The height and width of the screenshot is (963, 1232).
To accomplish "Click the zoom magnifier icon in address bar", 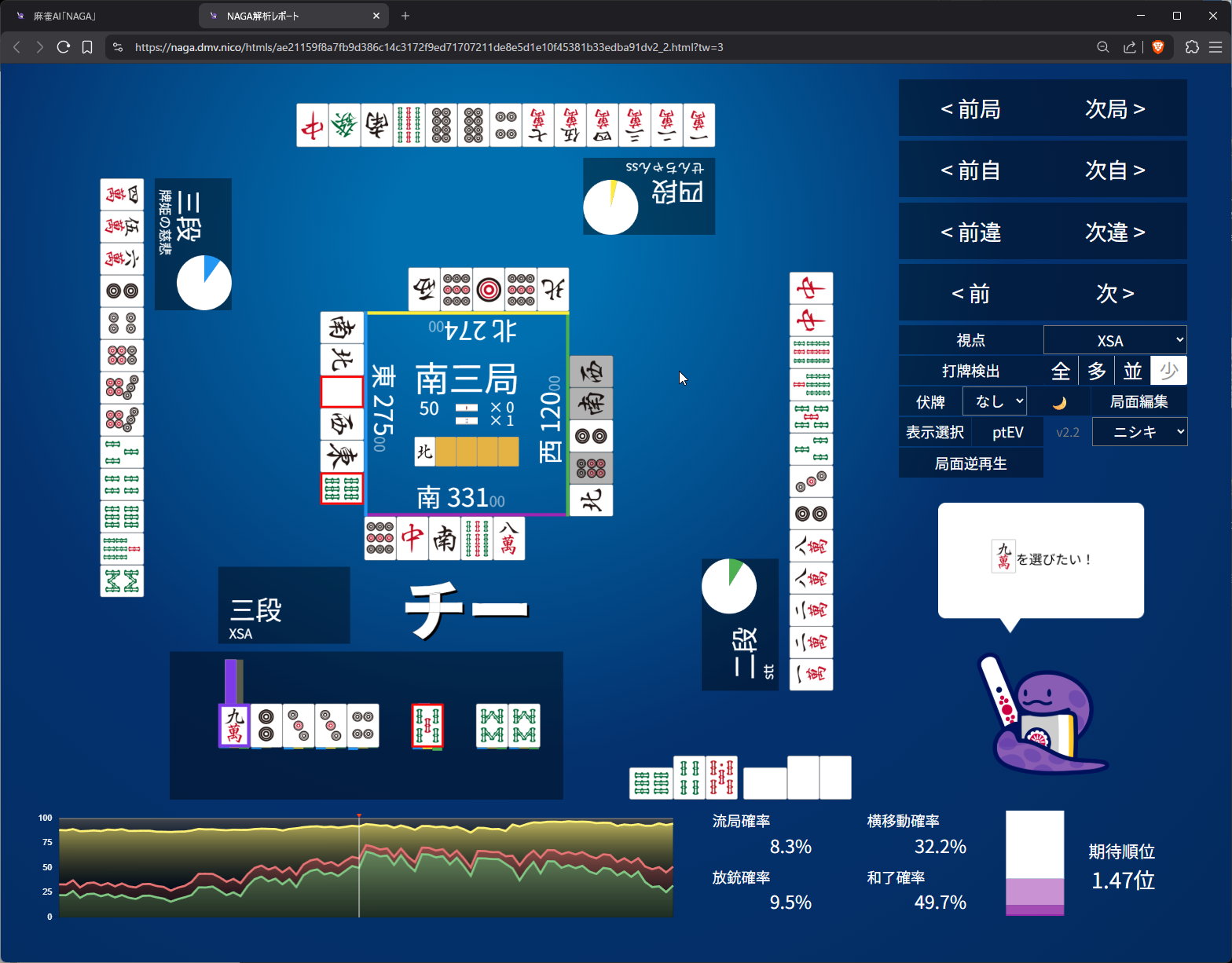I will (x=1103, y=47).
